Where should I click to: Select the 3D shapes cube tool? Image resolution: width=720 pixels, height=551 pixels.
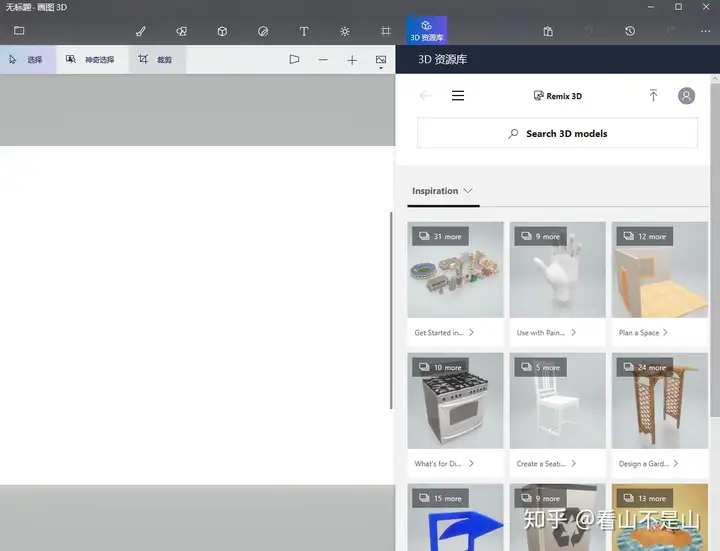(222, 31)
